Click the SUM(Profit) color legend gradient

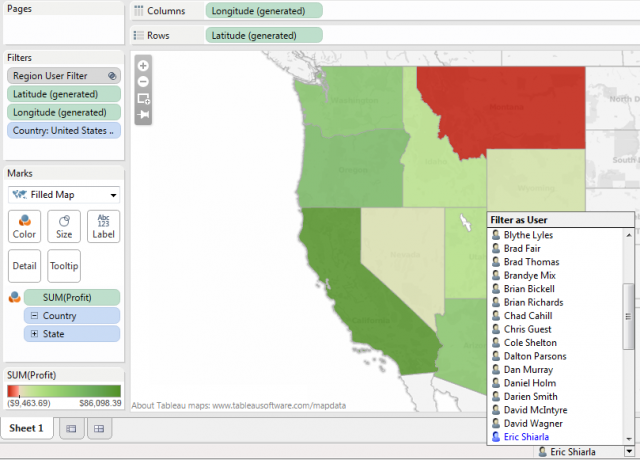tap(64, 391)
